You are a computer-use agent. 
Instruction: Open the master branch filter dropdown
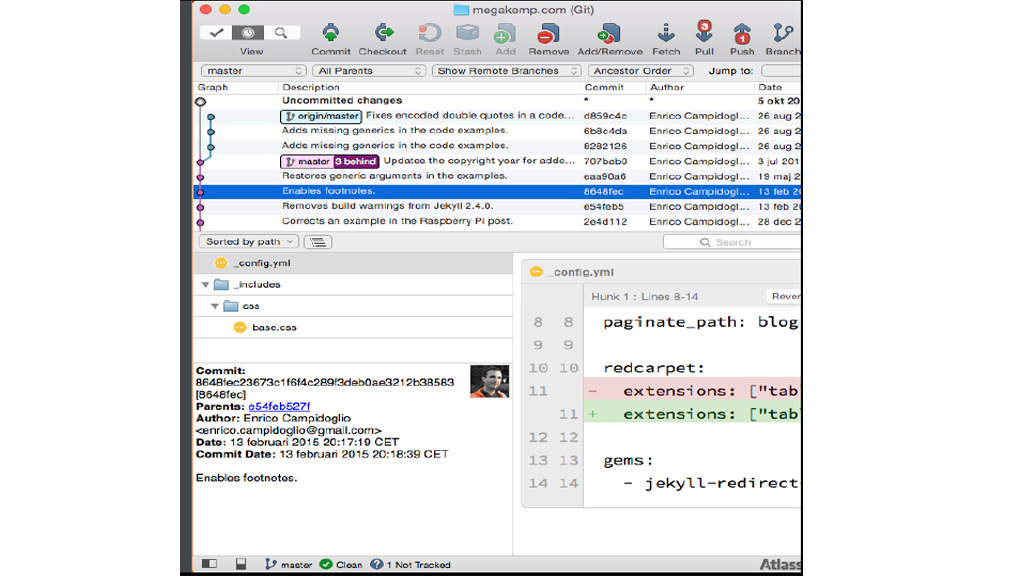pos(253,71)
